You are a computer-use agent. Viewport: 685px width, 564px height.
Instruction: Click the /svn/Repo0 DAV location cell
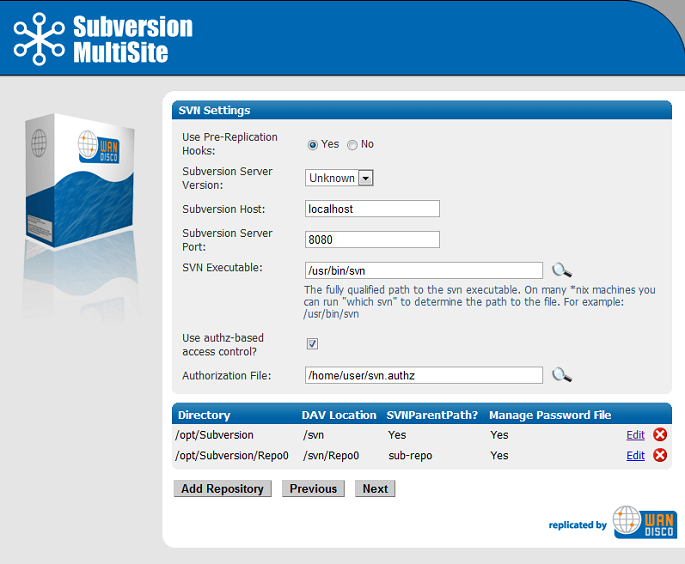pyautogui.click(x=331, y=456)
